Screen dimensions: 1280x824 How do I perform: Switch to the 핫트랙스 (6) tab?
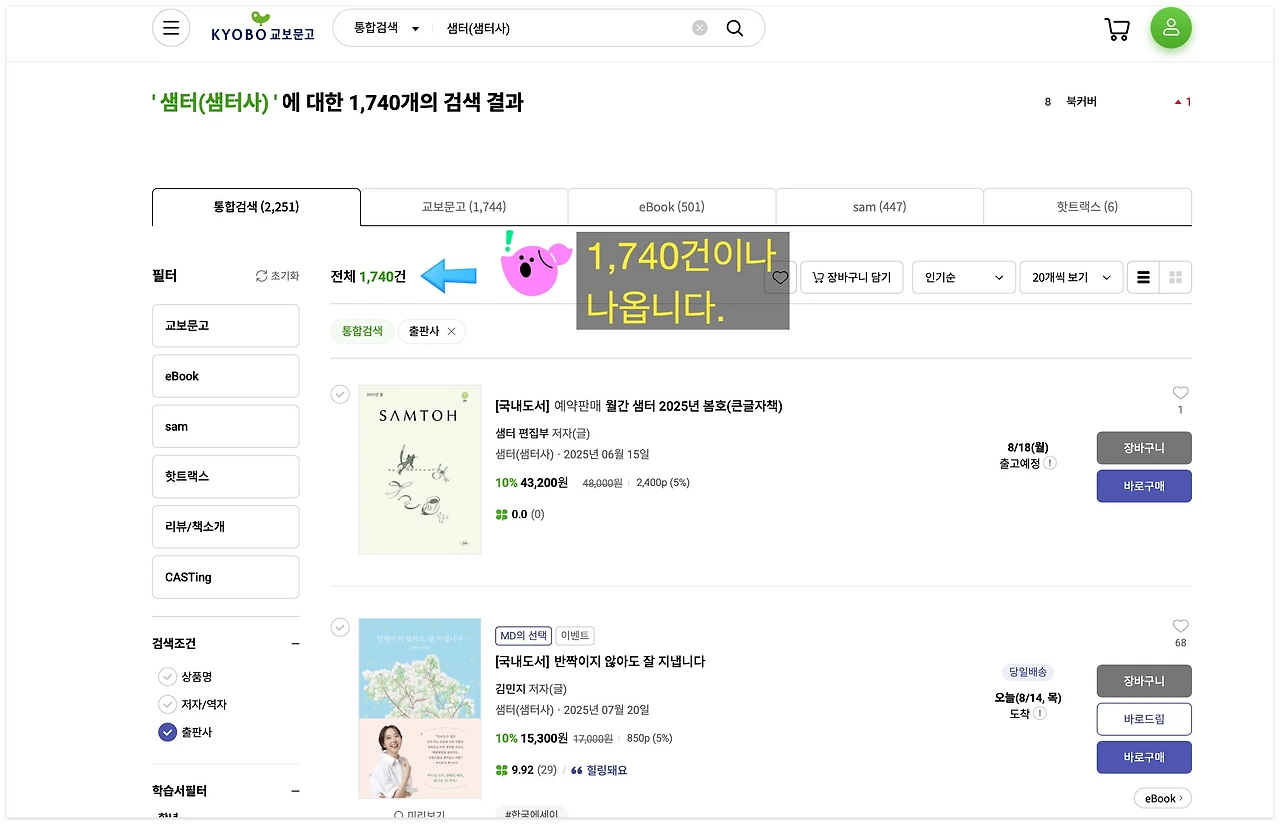click(x=1088, y=207)
